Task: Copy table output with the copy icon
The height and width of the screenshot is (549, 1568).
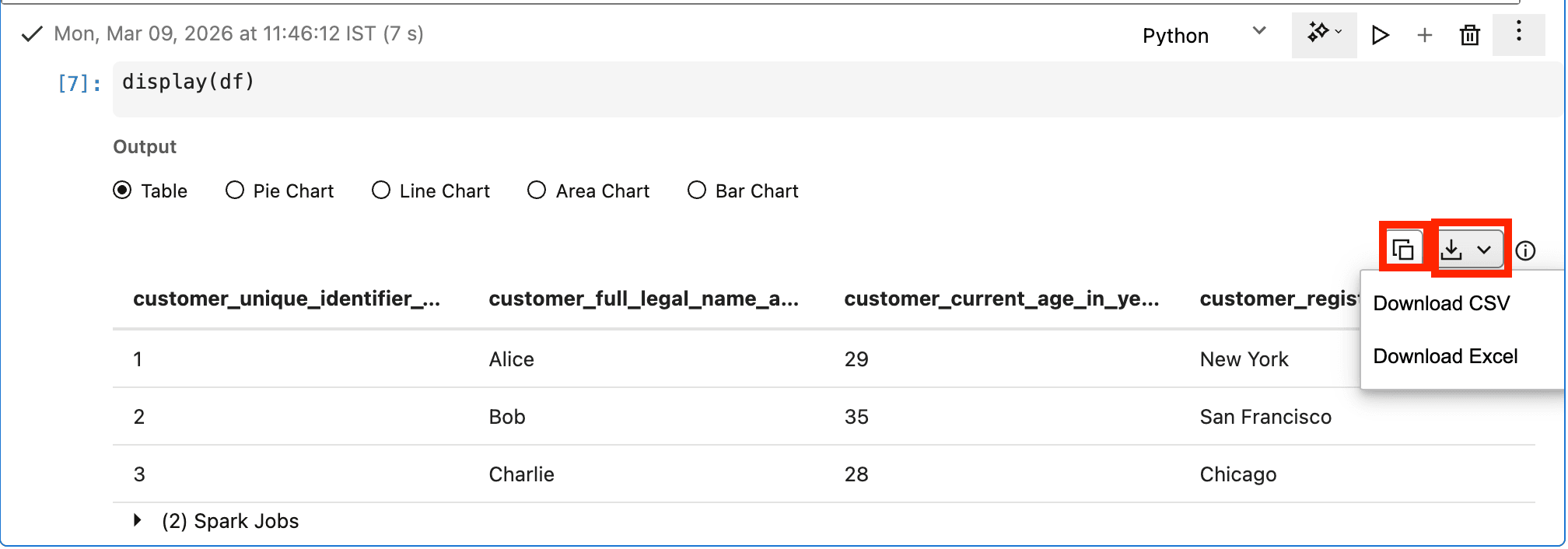Action: [1403, 250]
